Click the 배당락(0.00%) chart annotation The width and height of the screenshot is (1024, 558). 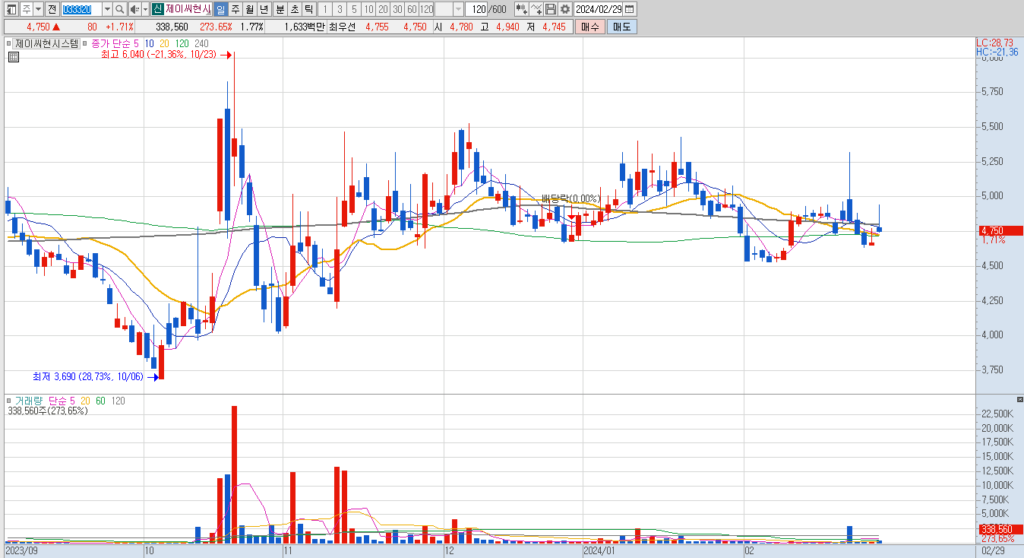point(570,199)
